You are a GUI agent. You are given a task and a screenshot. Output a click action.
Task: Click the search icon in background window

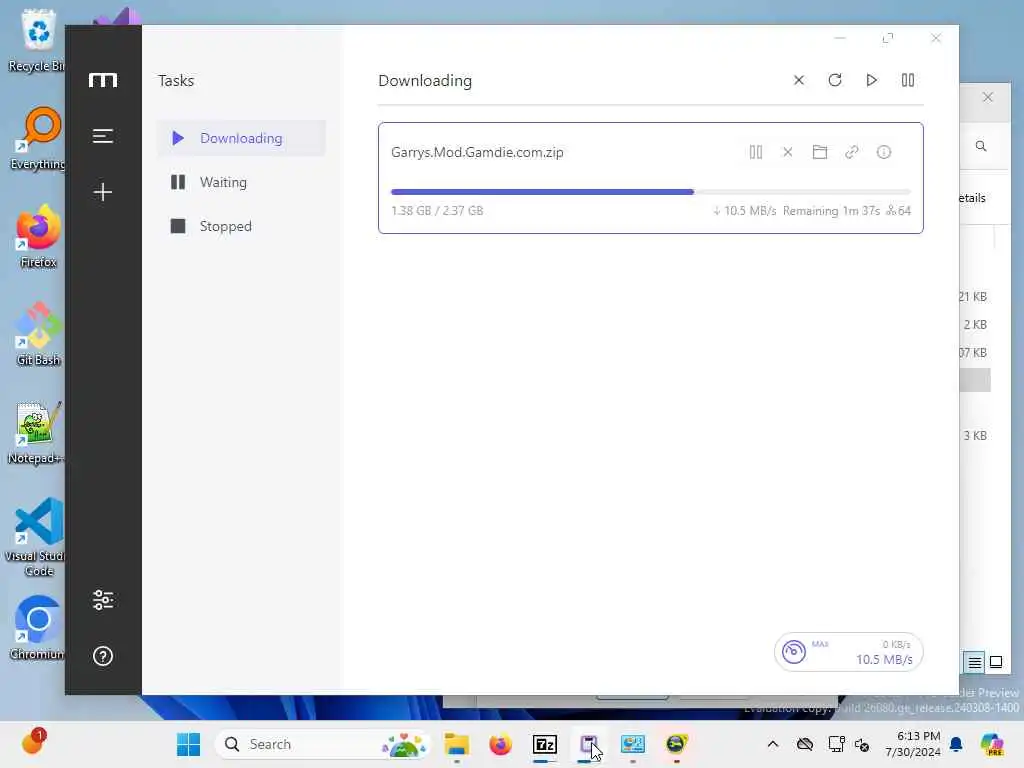[981, 146]
